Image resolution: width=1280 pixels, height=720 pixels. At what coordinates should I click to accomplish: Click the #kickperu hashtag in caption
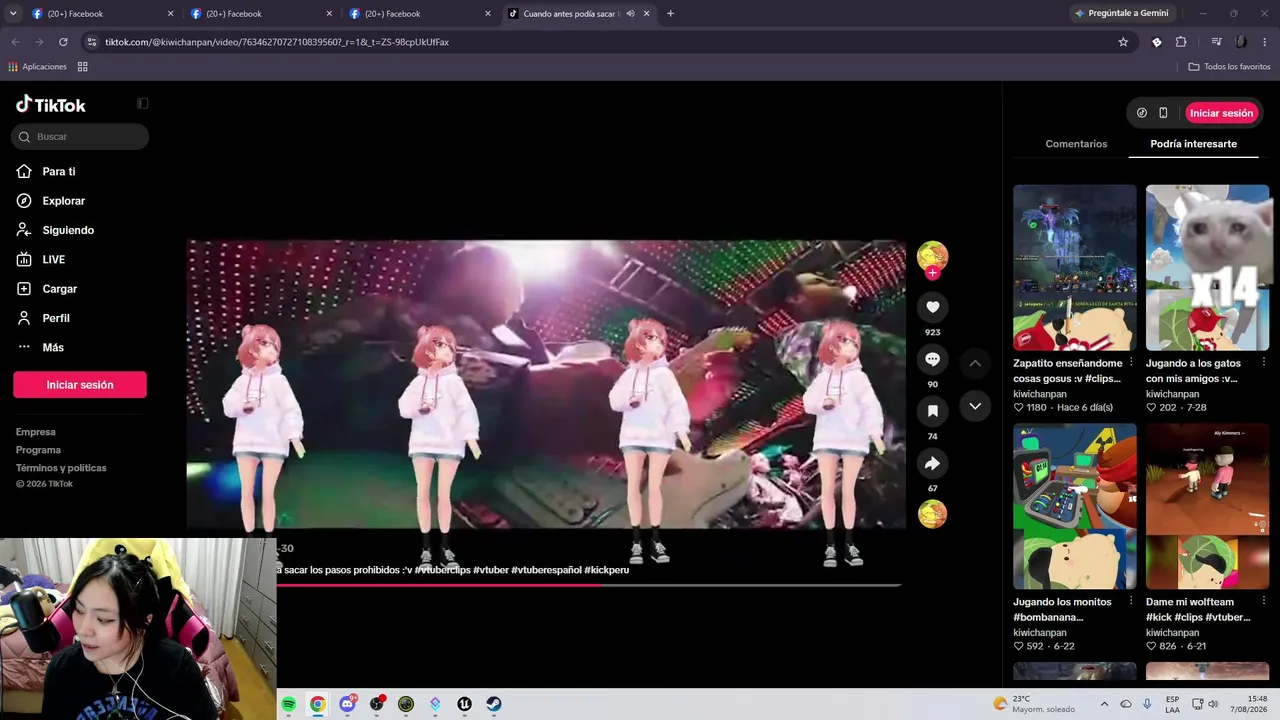click(607, 570)
